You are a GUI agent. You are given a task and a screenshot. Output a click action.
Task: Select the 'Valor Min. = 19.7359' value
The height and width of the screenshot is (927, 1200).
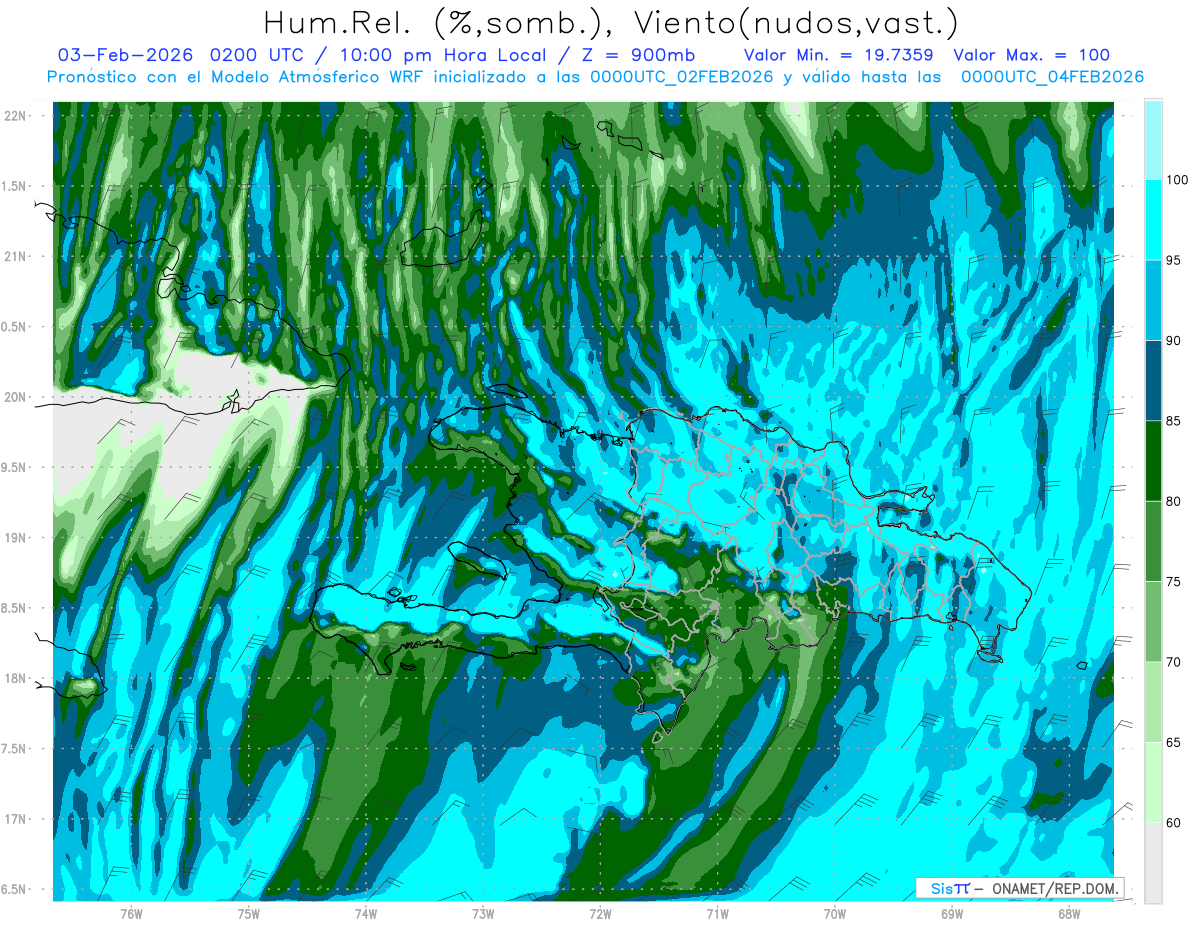tap(839, 55)
